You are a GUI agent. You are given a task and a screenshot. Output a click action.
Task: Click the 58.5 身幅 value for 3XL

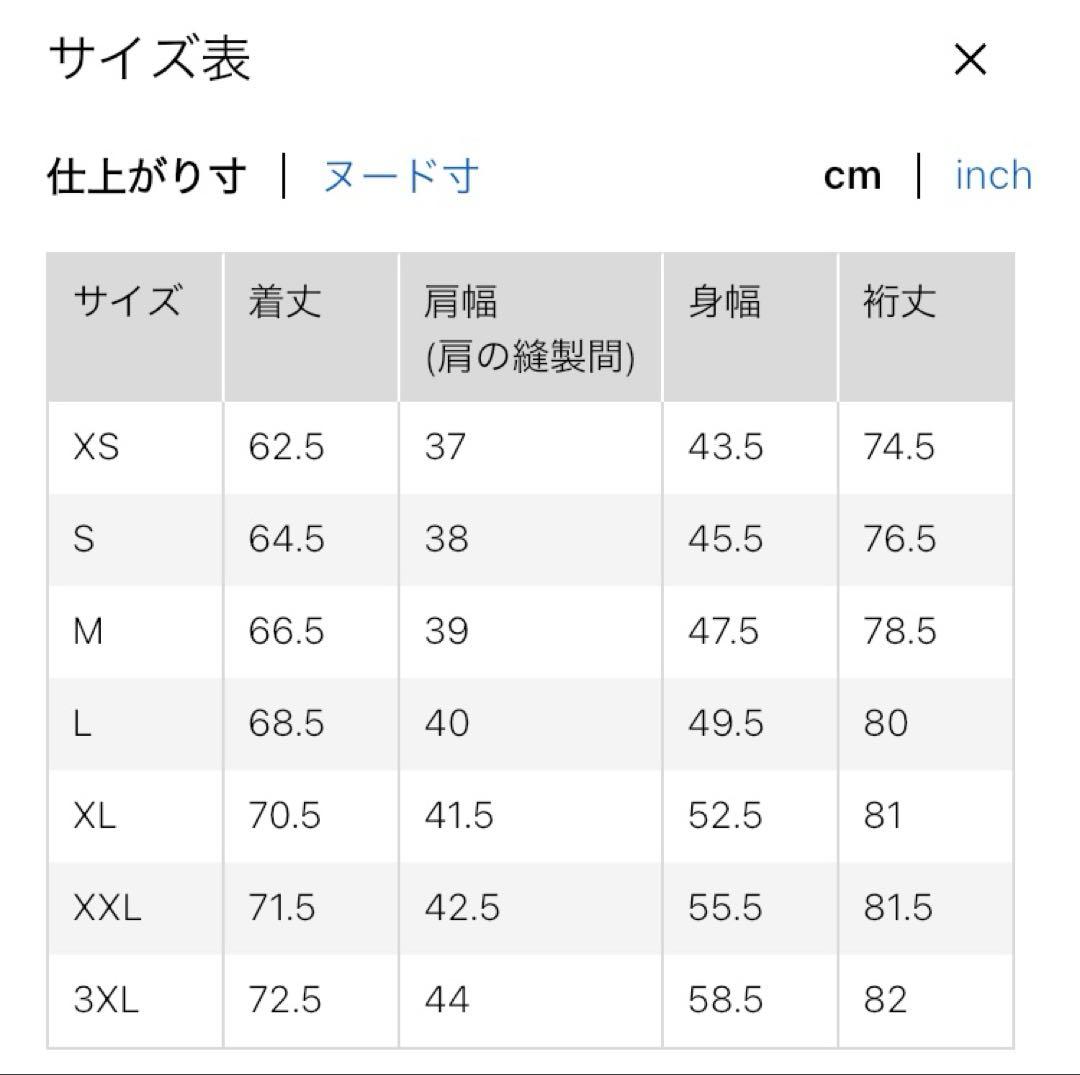[x=725, y=1000]
